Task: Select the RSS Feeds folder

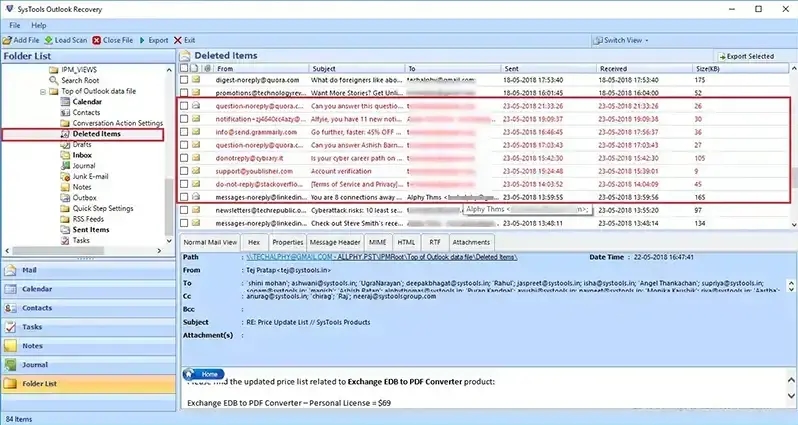Action: pyautogui.click(x=88, y=219)
